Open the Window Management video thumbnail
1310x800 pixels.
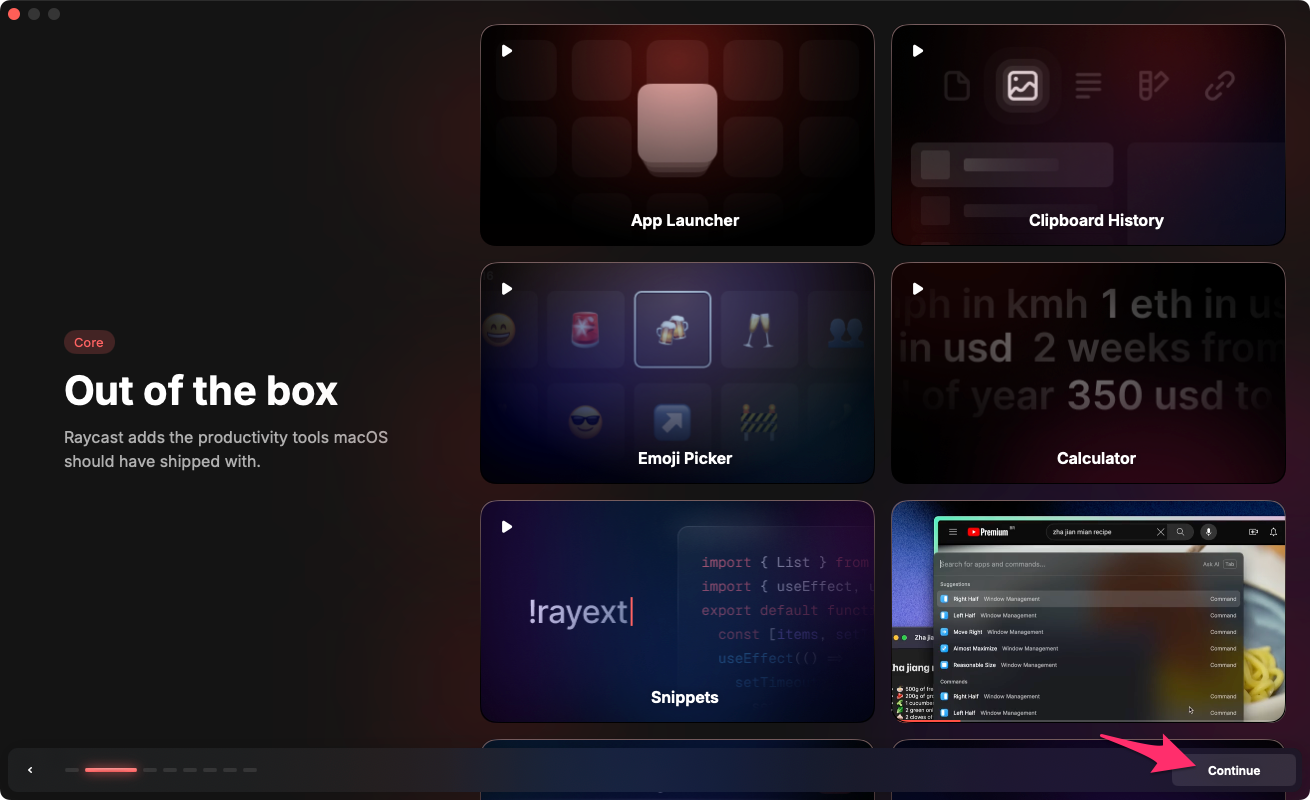[x=1088, y=611]
